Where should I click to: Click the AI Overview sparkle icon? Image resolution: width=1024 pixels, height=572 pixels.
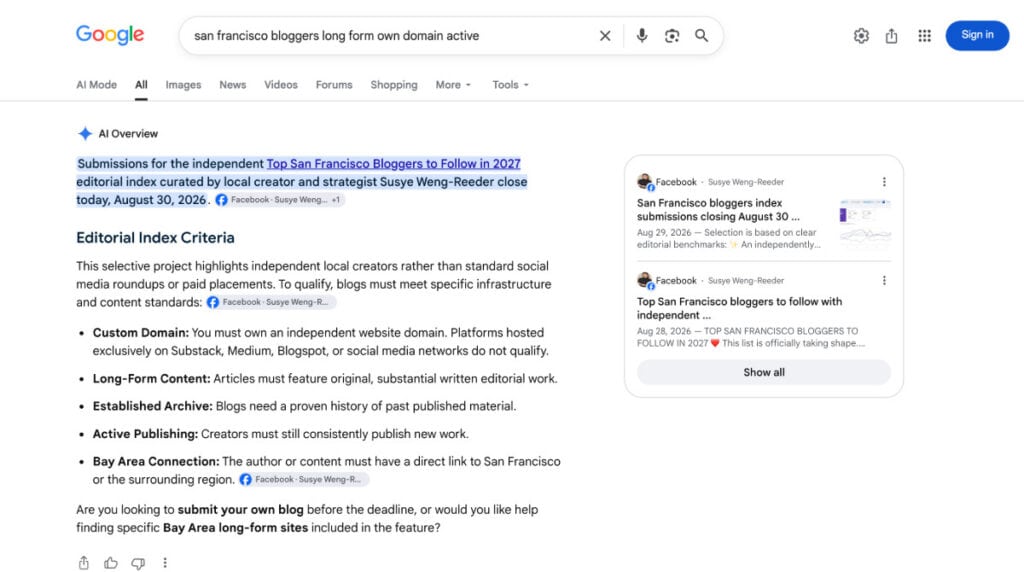(85, 134)
